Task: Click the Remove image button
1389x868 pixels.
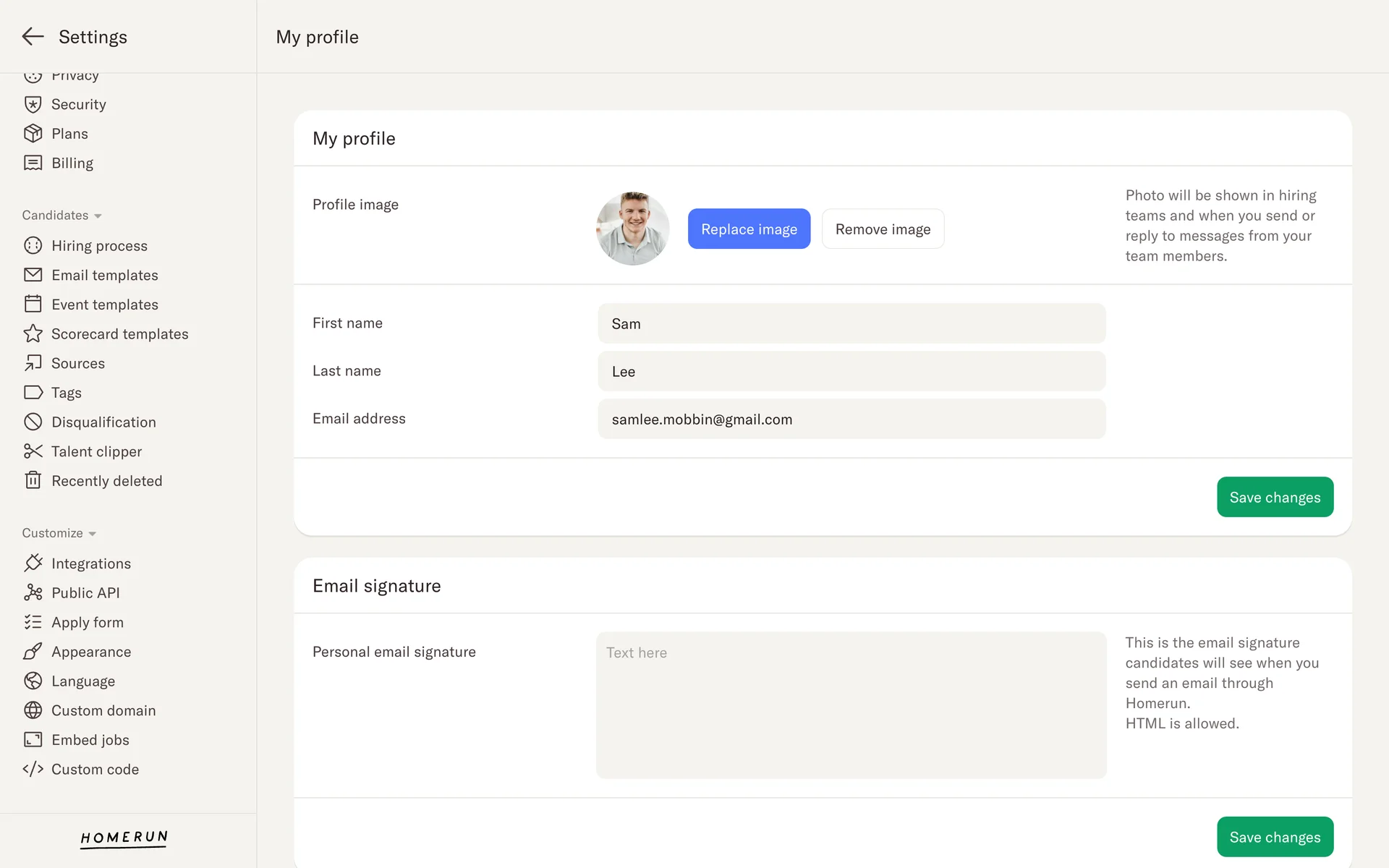Action: click(x=882, y=229)
